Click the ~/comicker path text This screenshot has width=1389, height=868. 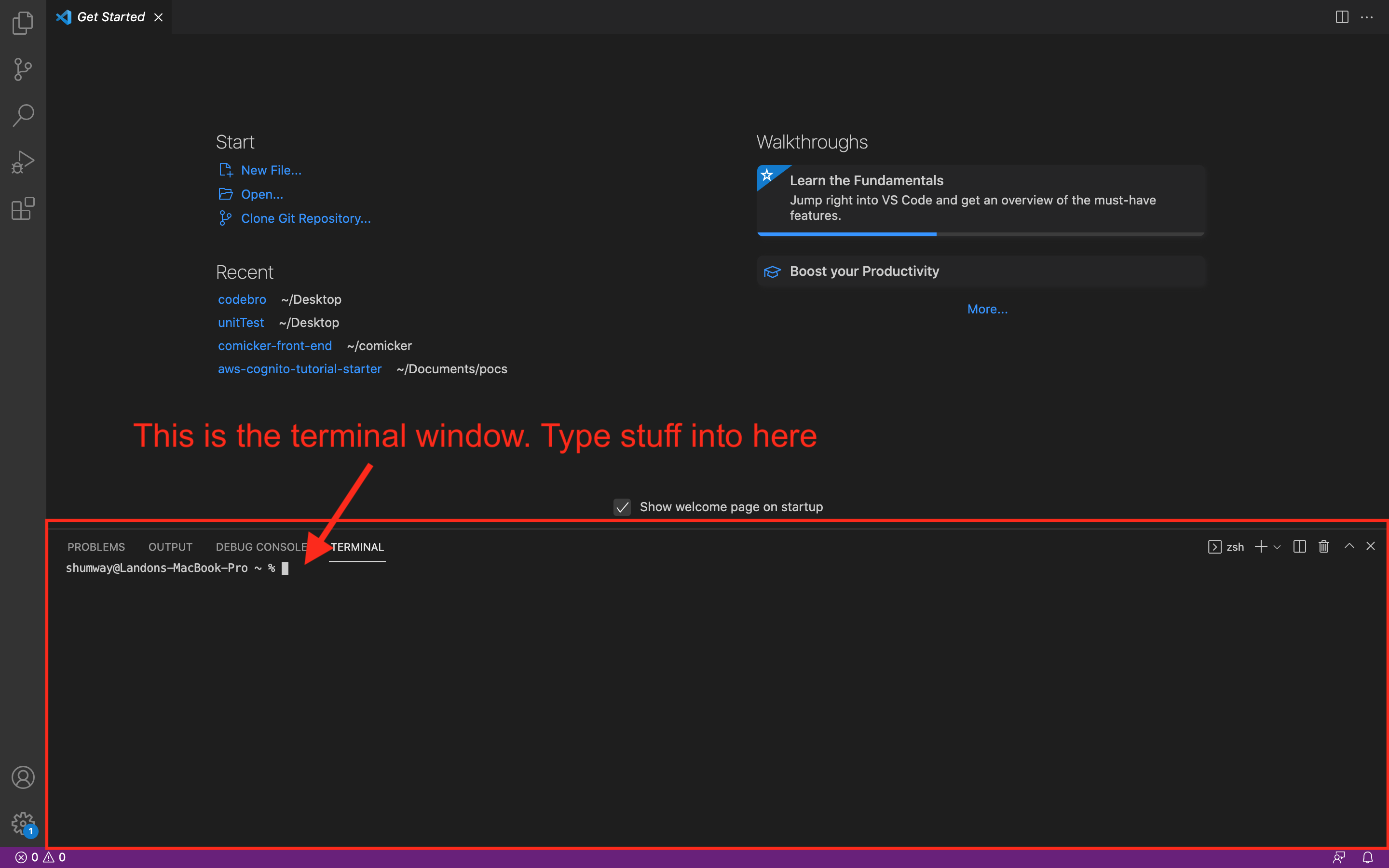[380, 346]
